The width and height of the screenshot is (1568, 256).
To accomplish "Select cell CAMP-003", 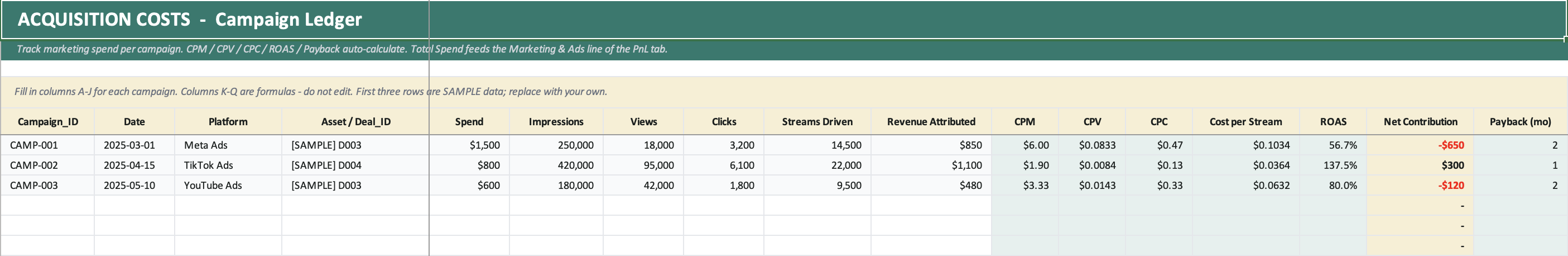I will pyautogui.click(x=47, y=186).
